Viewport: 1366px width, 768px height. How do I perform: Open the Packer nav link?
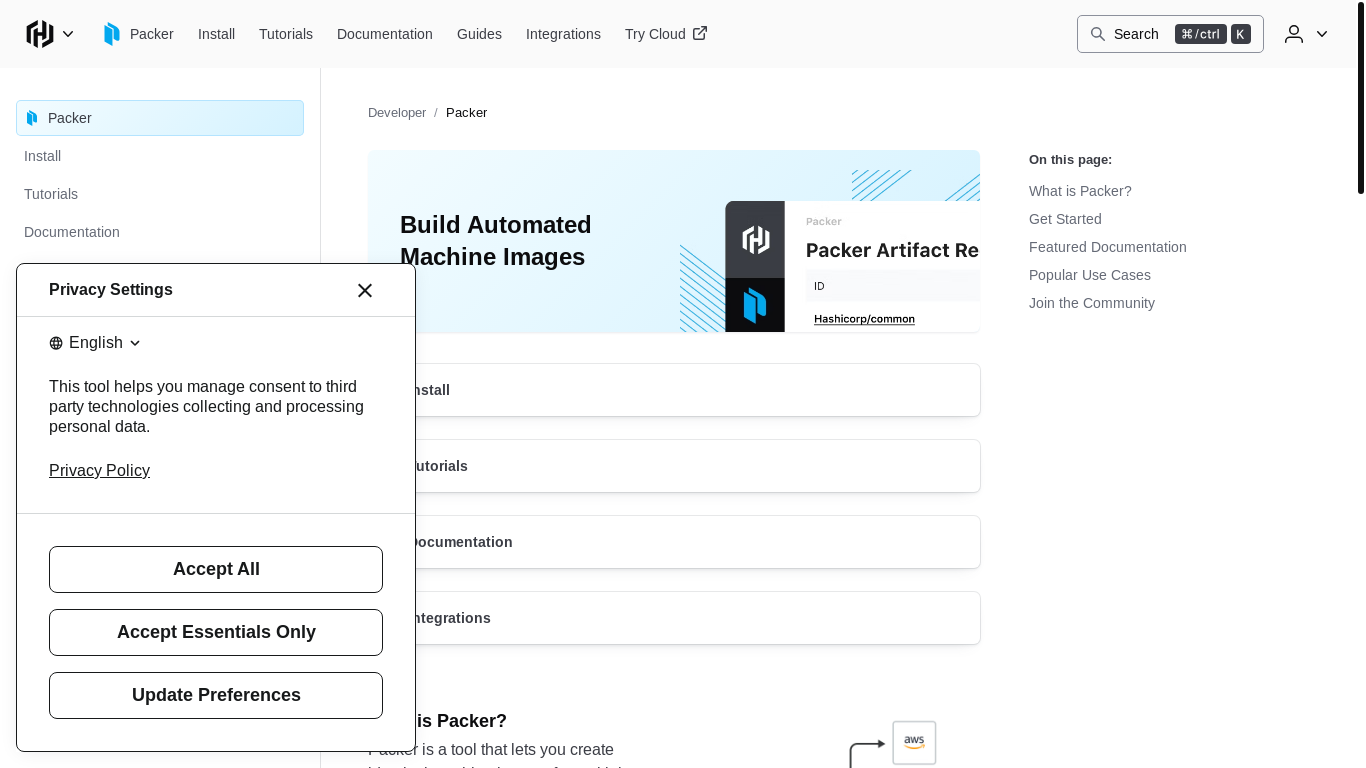152,34
